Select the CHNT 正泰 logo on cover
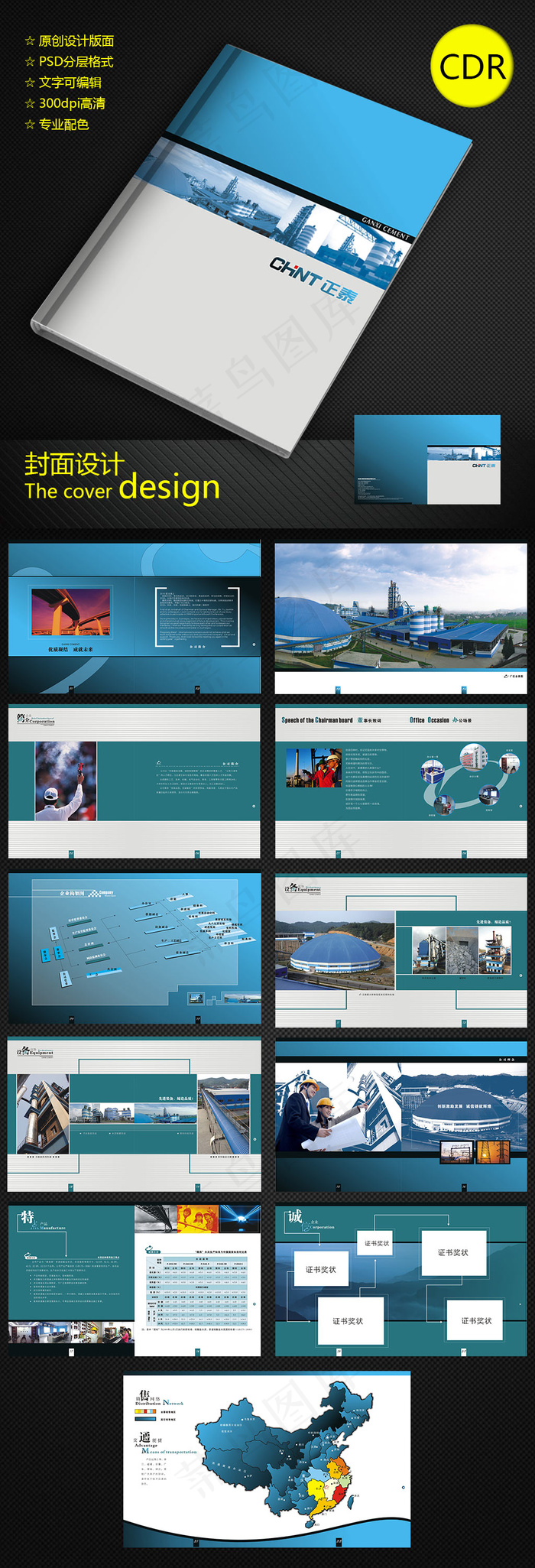The image size is (535, 1568). coord(313,282)
